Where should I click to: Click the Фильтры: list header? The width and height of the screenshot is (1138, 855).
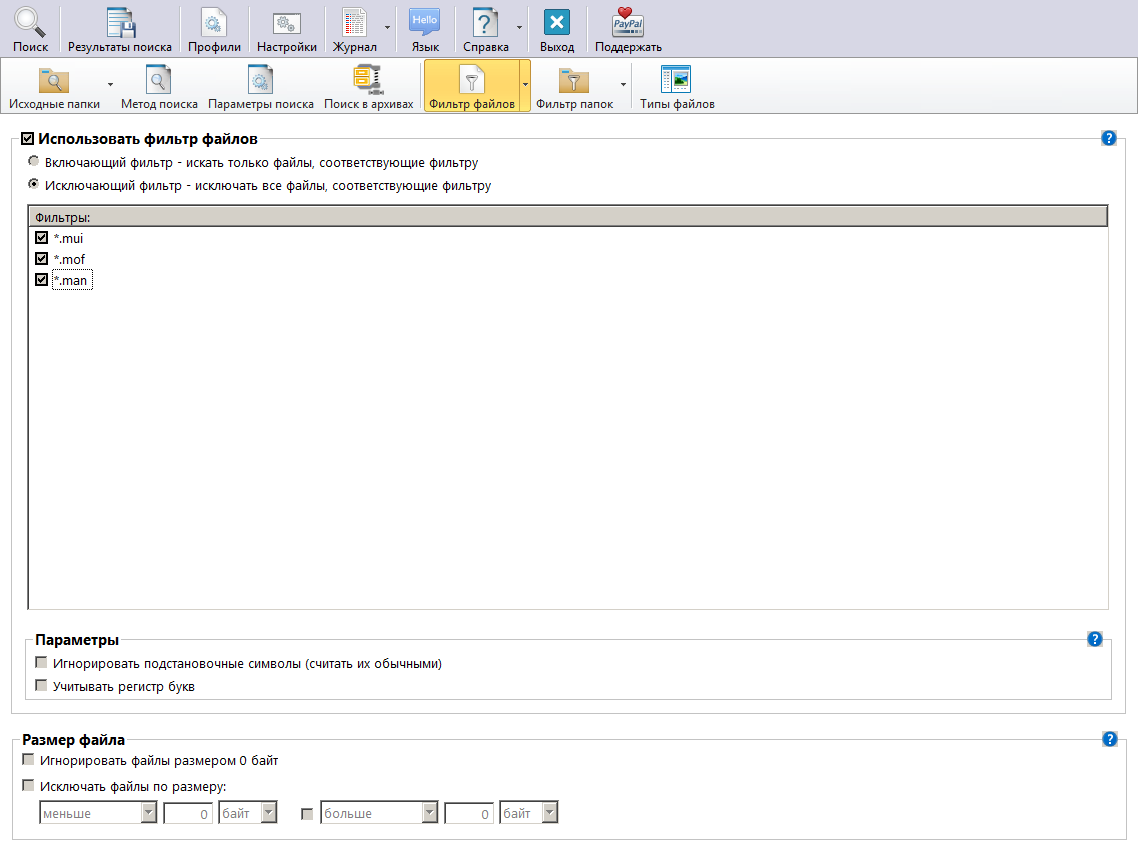568,216
